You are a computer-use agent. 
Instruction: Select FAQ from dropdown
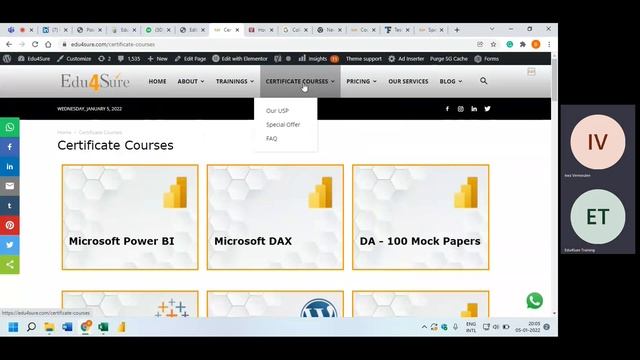pyautogui.click(x=271, y=138)
